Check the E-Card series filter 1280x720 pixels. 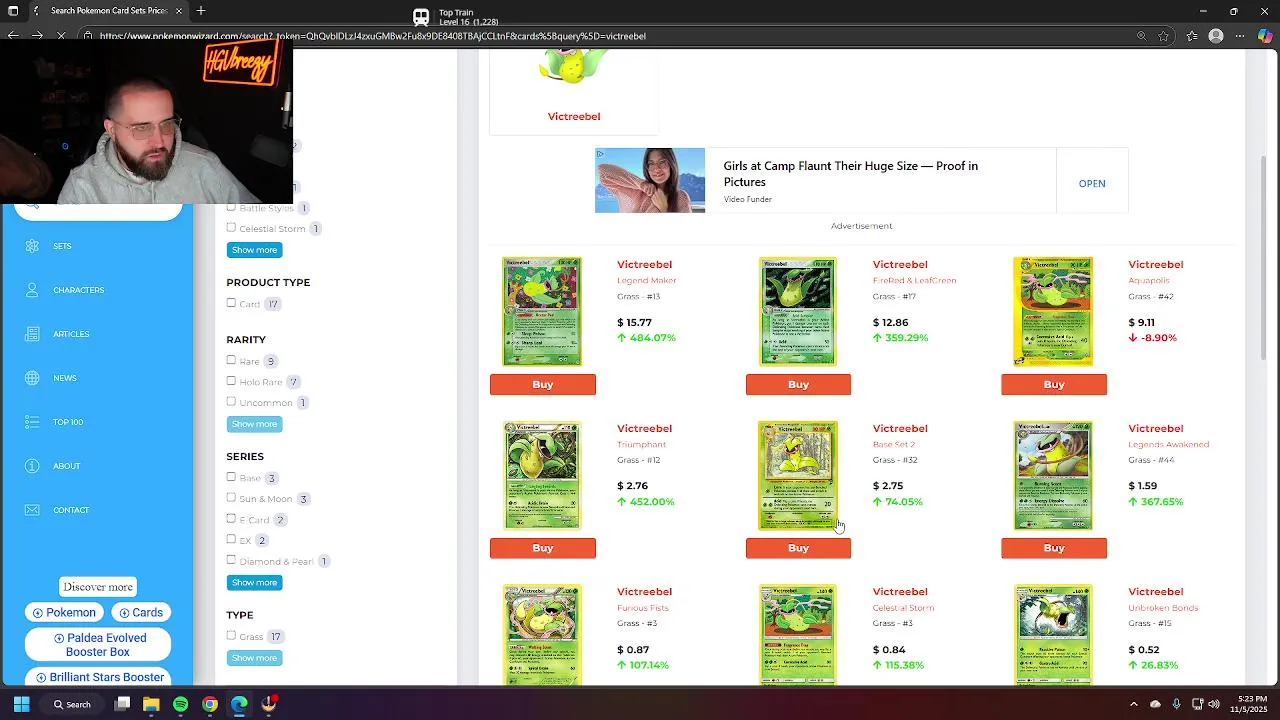coord(231,519)
